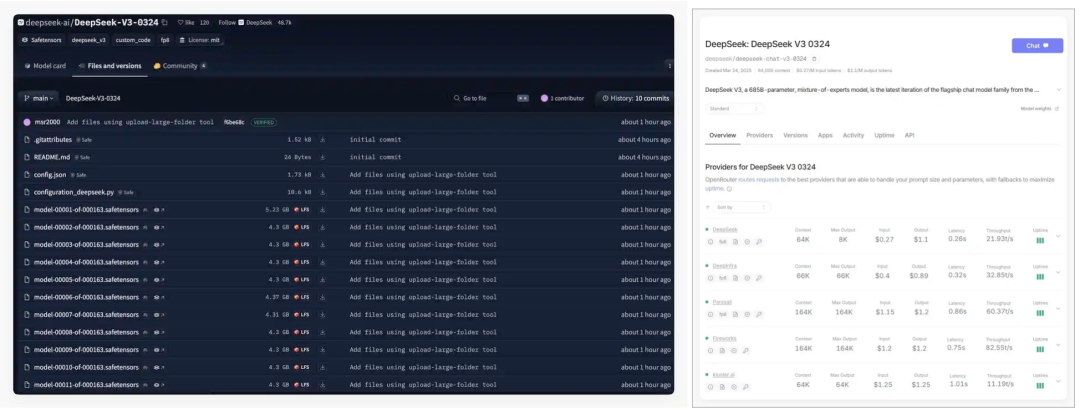Viewport: 1080px width, 410px height.
Task: Download configuration_deepseek.py with the download icon
Action: click(322, 192)
